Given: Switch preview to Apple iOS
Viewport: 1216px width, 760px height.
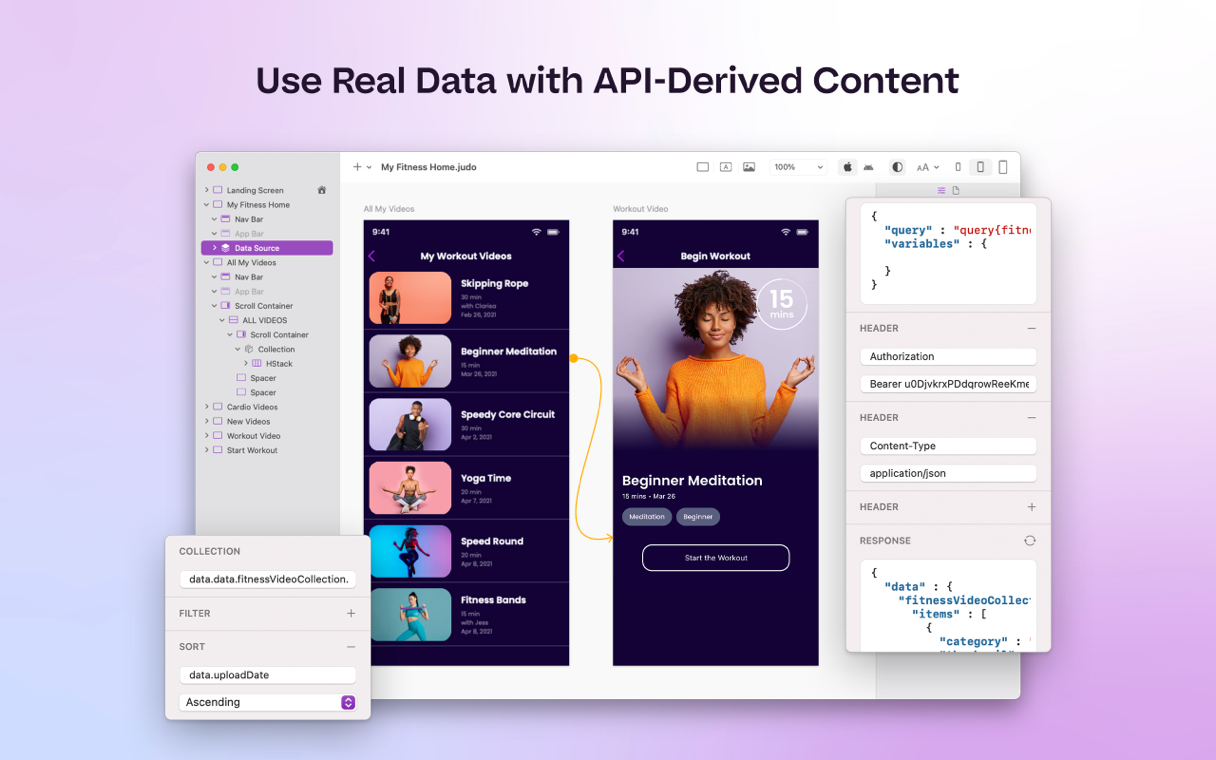Looking at the screenshot, I should (847, 167).
